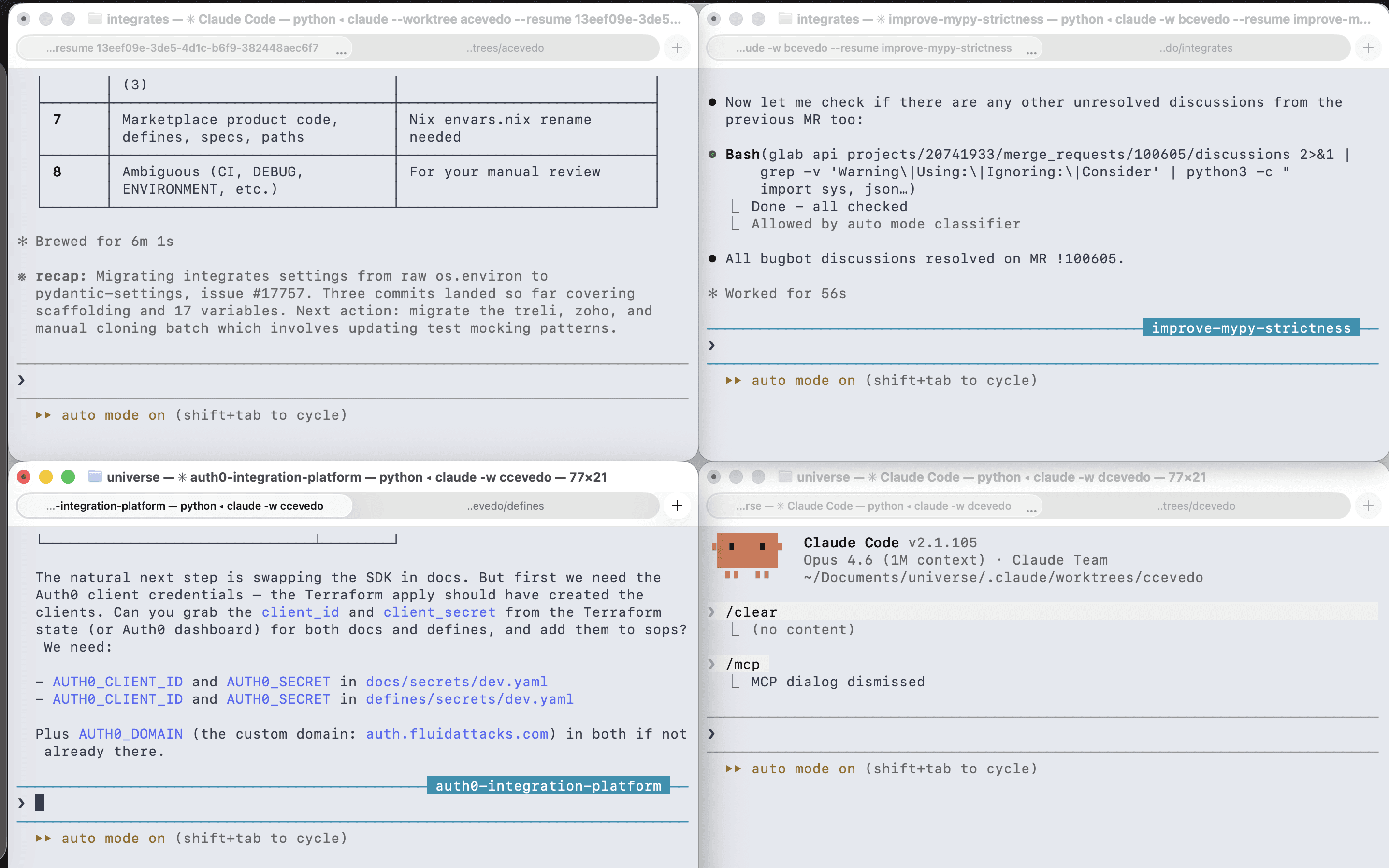
Task: Add new tab in auth0-integration-platform window
Action: (x=677, y=505)
